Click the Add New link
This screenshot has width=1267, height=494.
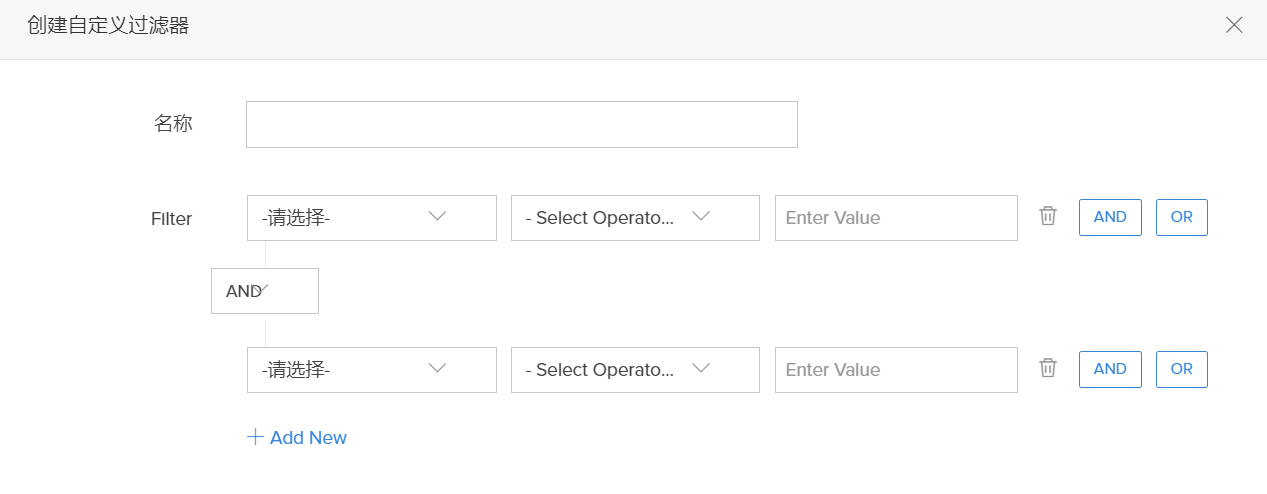coord(308,438)
